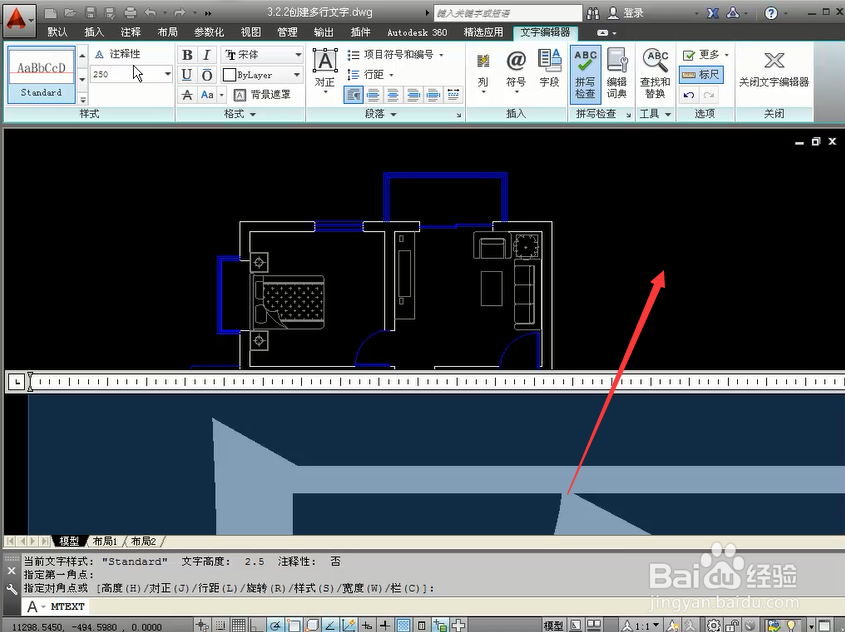Viewport: 845px width, 632px height.
Task: Expand the Format (格式) panel
Action: pyautogui.click(x=240, y=114)
